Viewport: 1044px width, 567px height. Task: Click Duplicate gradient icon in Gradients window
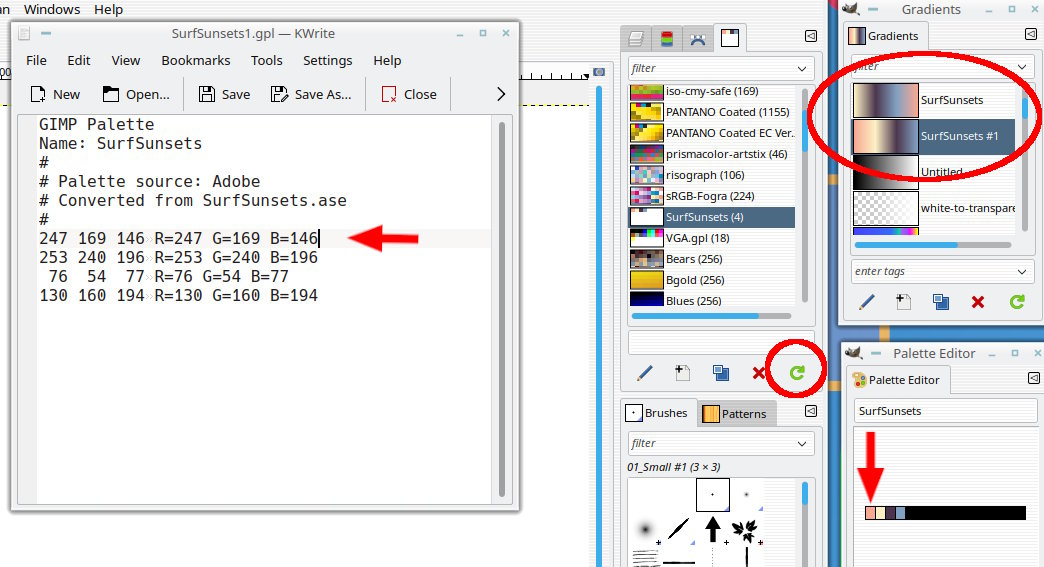pyautogui.click(x=941, y=302)
